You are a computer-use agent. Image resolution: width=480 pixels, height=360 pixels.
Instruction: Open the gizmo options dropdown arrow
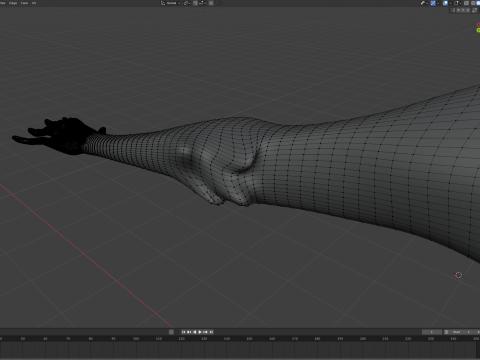pyautogui.click(x=438, y=3)
